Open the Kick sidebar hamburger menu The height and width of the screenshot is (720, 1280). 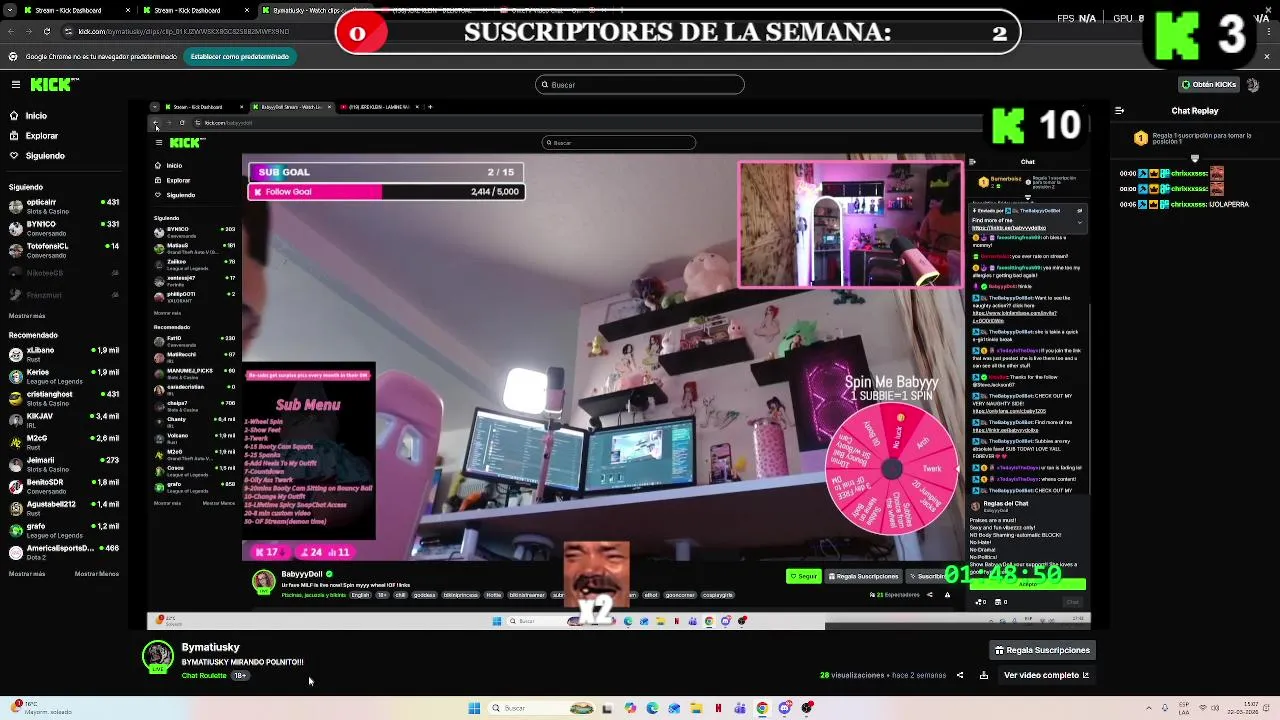(x=15, y=85)
